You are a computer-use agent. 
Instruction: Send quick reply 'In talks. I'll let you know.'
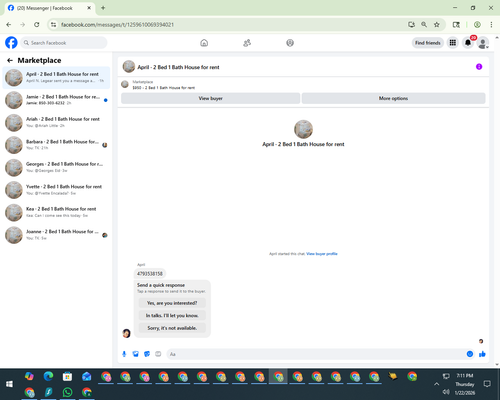click(172, 315)
